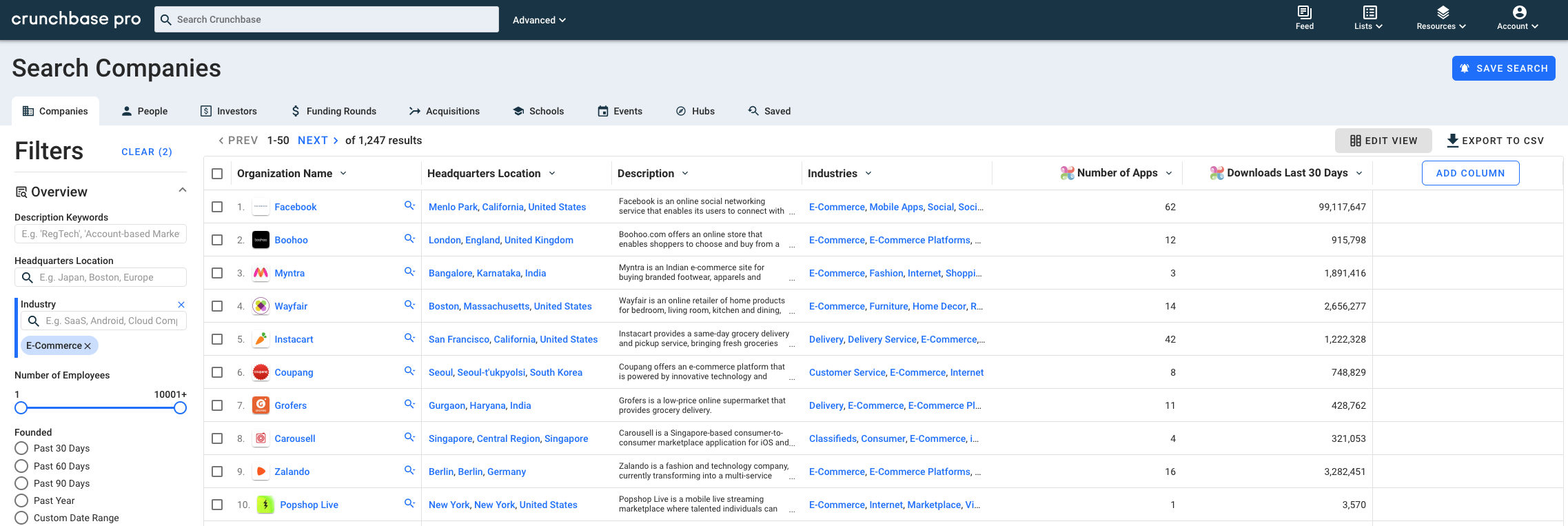Click the Industry filter search input
Screen dimensions: 1568x526
point(103,321)
